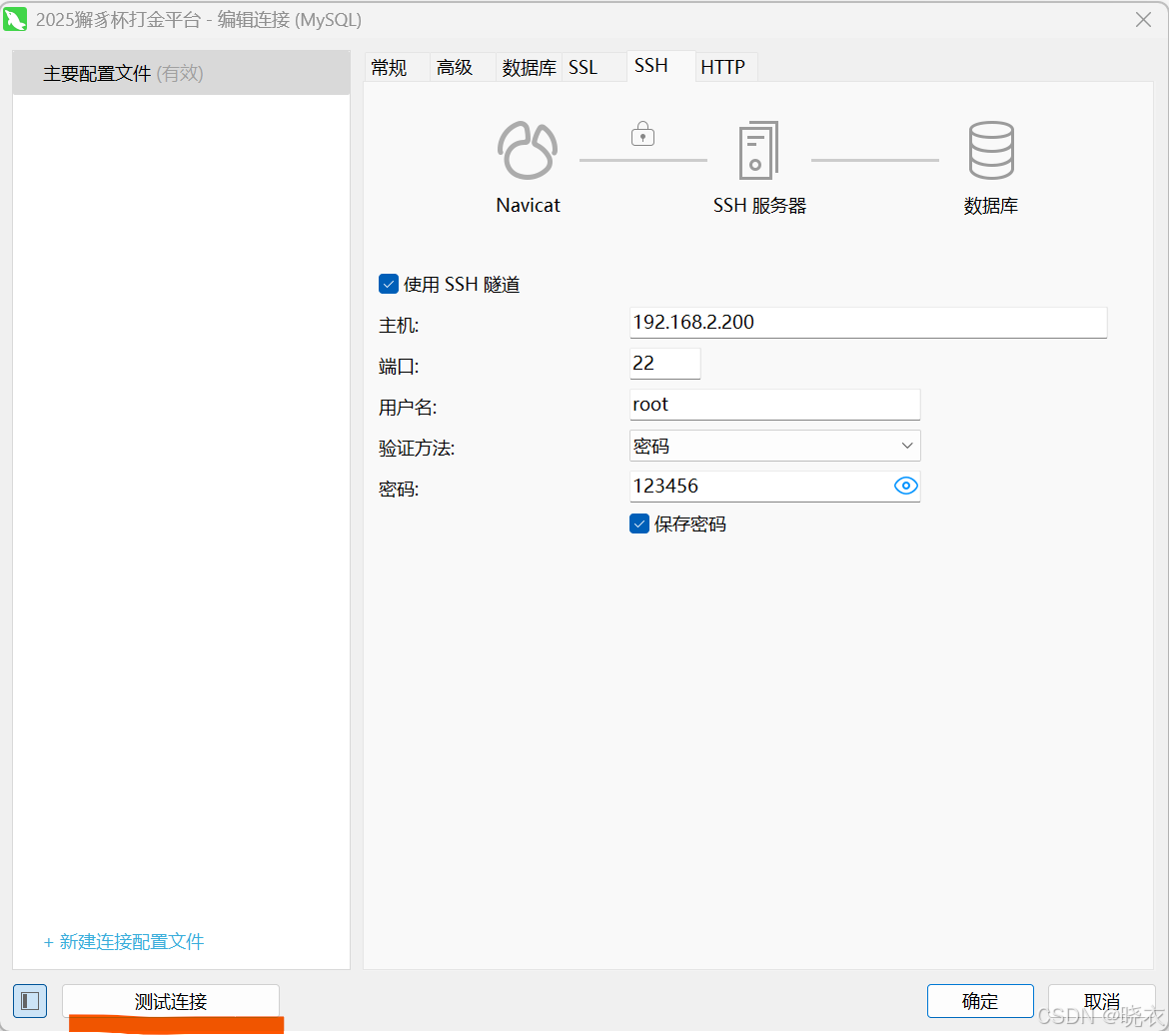1169x1036 pixels.
Task: Click the 密码 password input field
Action: tap(774, 487)
